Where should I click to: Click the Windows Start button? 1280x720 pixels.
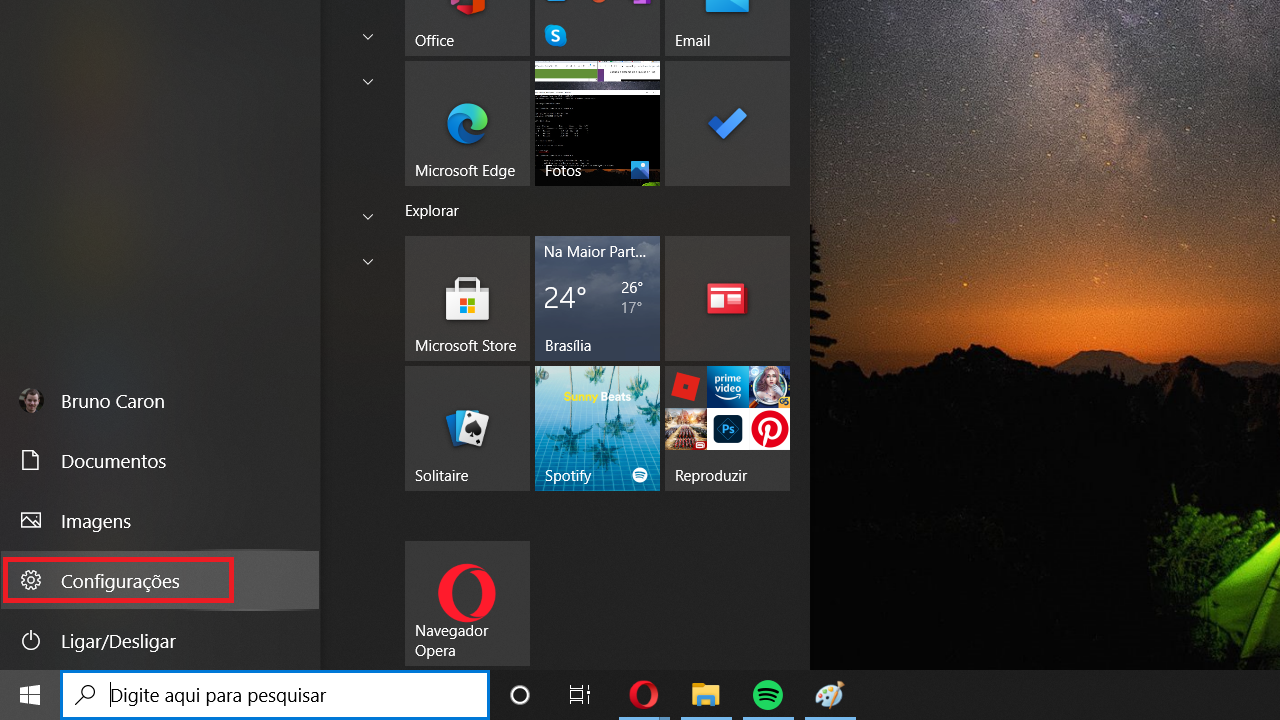click(30, 695)
